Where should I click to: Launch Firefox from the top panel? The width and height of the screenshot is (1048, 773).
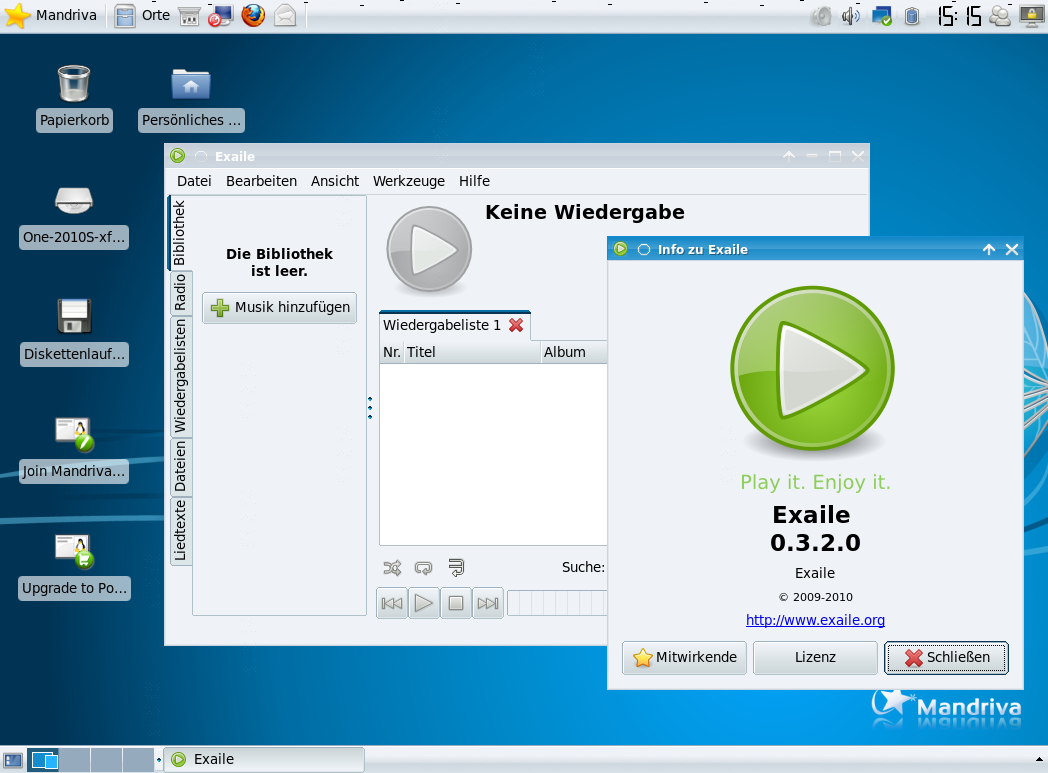(253, 16)
